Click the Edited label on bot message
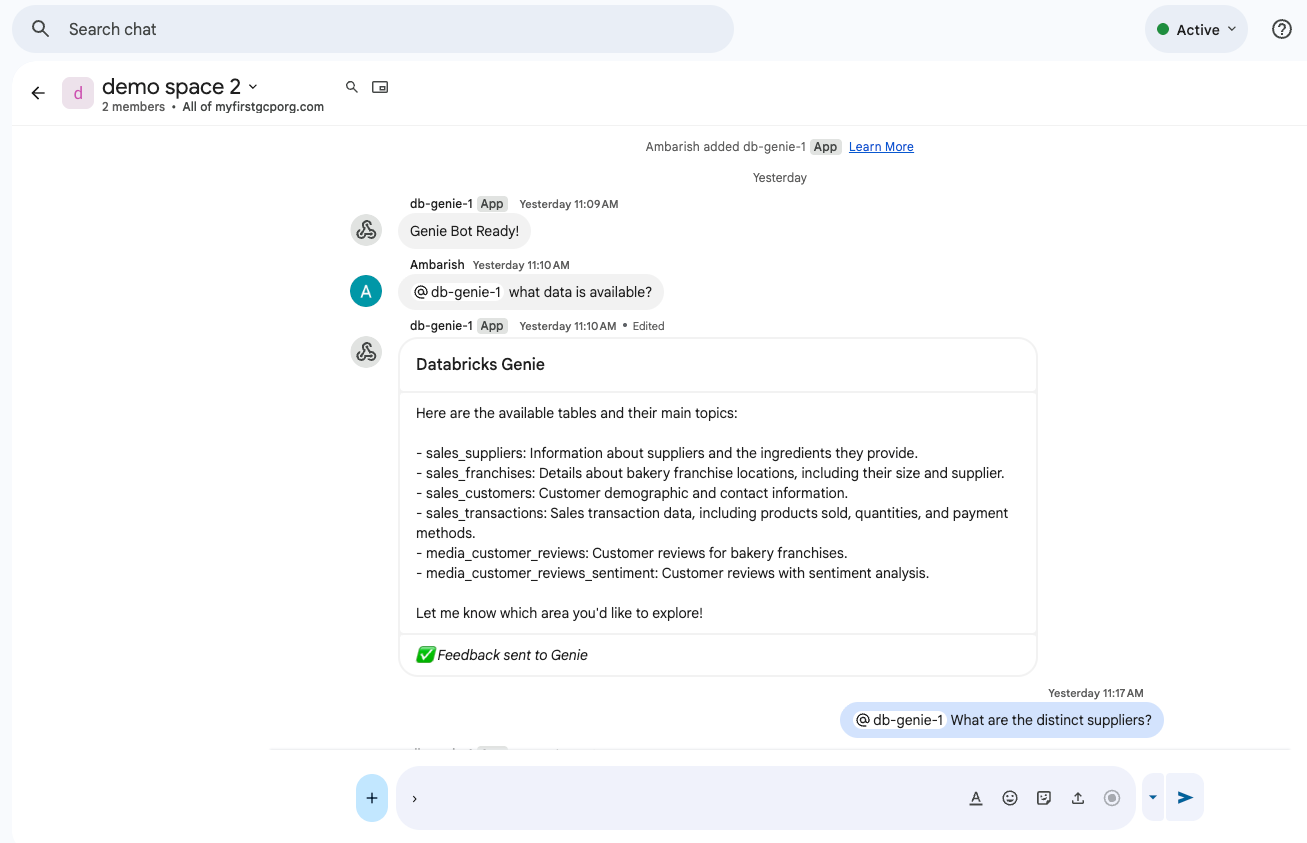 click(648, 326)
